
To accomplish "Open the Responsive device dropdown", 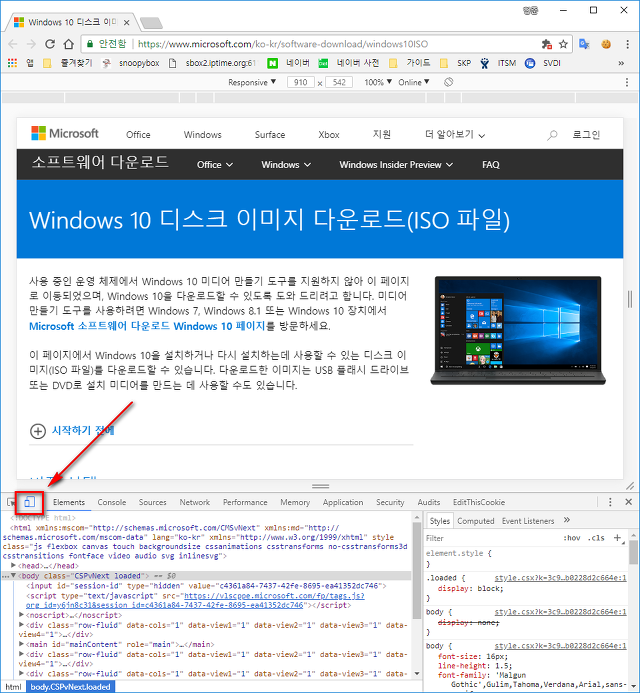I will [x=252, y=82].
